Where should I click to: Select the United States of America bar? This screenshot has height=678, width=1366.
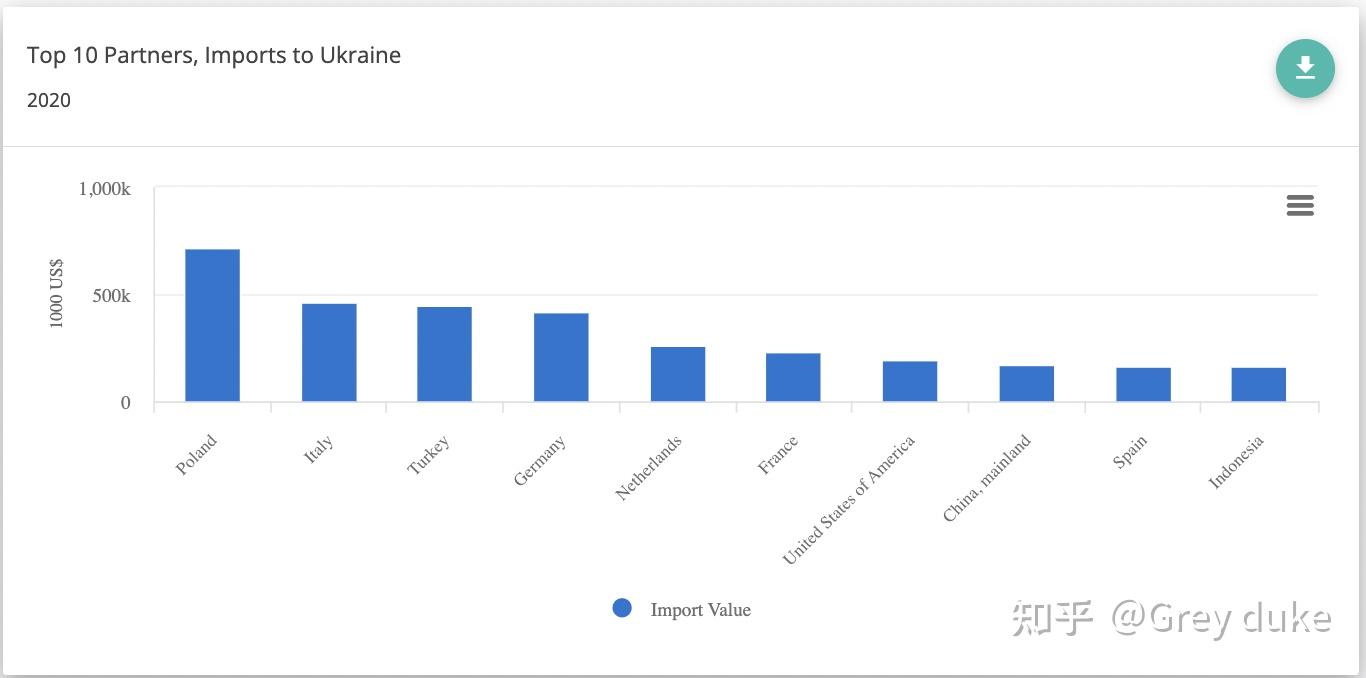(910, 382)
